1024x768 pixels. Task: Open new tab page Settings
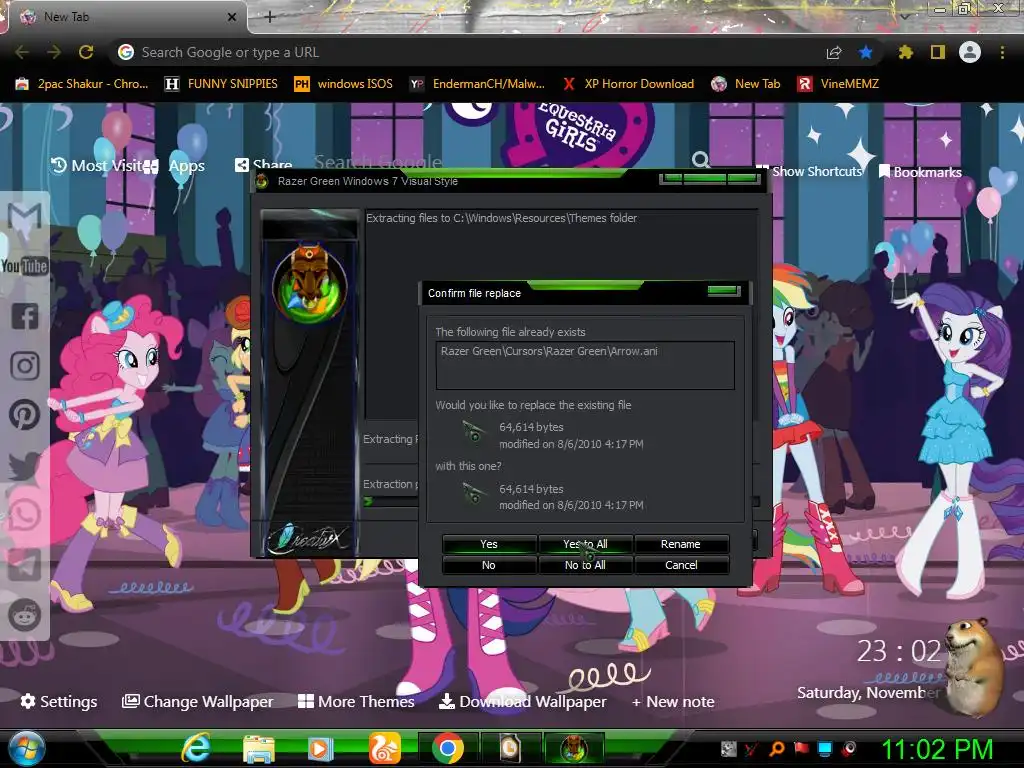coord(59,701)
